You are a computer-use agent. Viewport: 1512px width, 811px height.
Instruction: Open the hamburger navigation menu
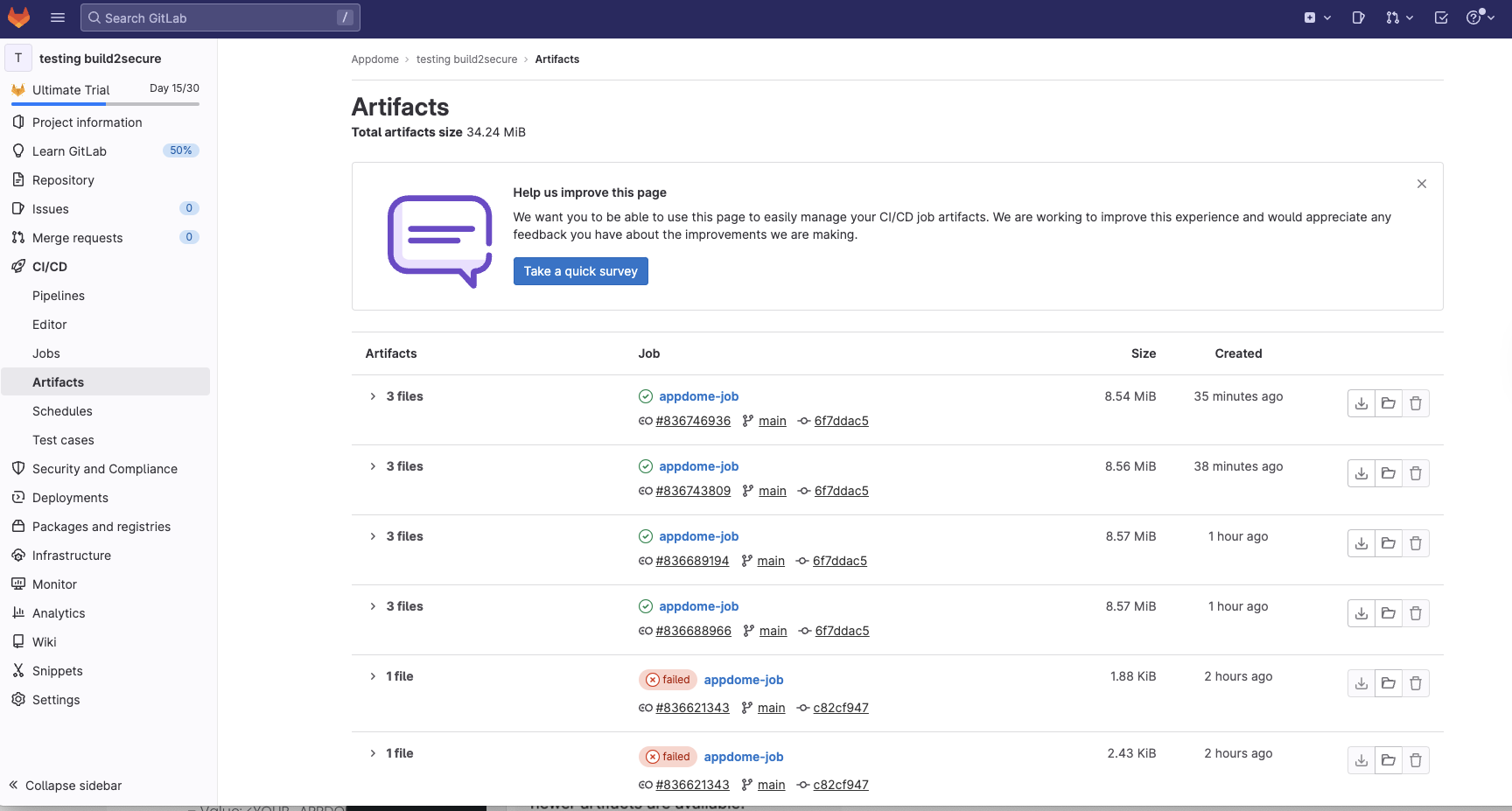[57, 17]
